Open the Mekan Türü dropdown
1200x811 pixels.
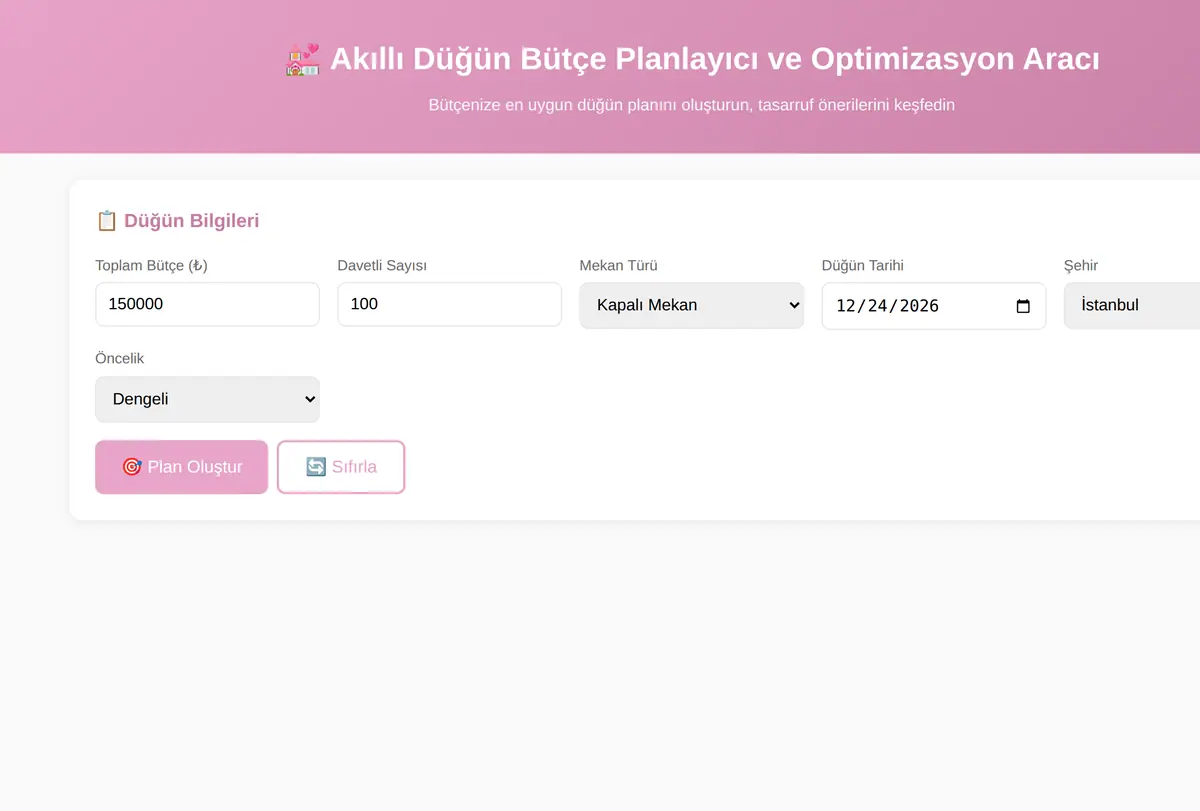(692, 305)
